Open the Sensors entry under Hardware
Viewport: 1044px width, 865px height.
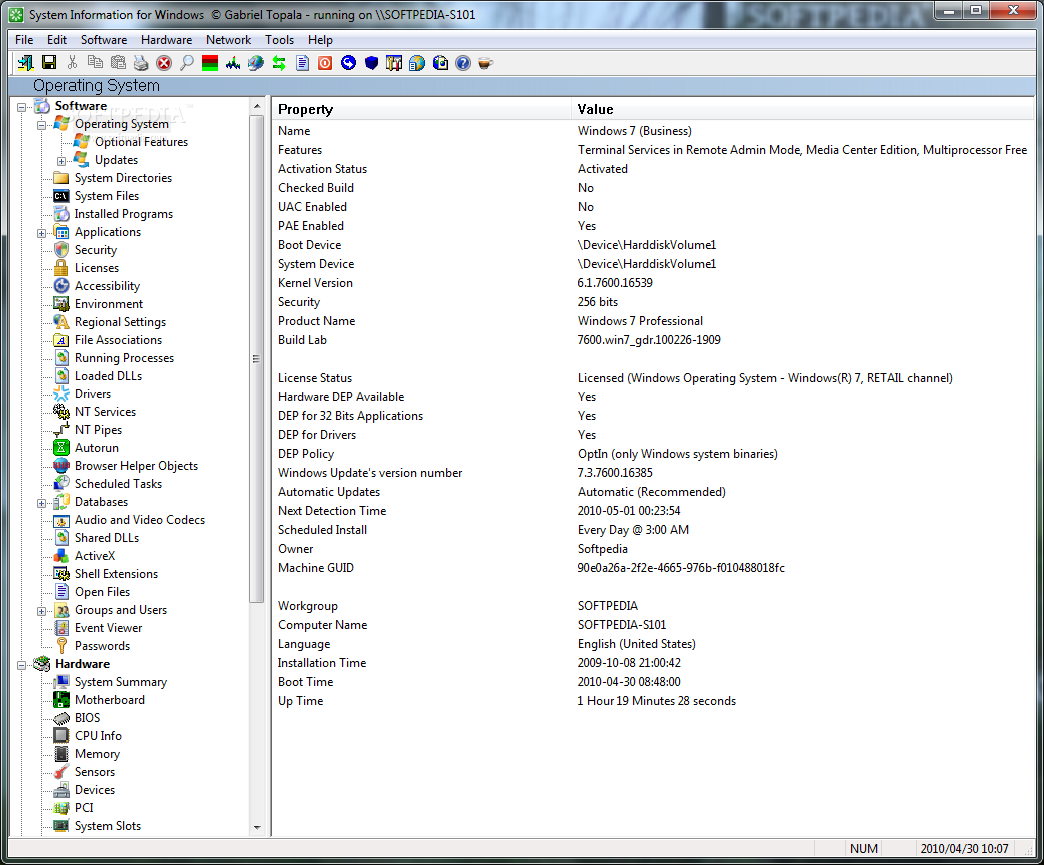coord(94,771)
